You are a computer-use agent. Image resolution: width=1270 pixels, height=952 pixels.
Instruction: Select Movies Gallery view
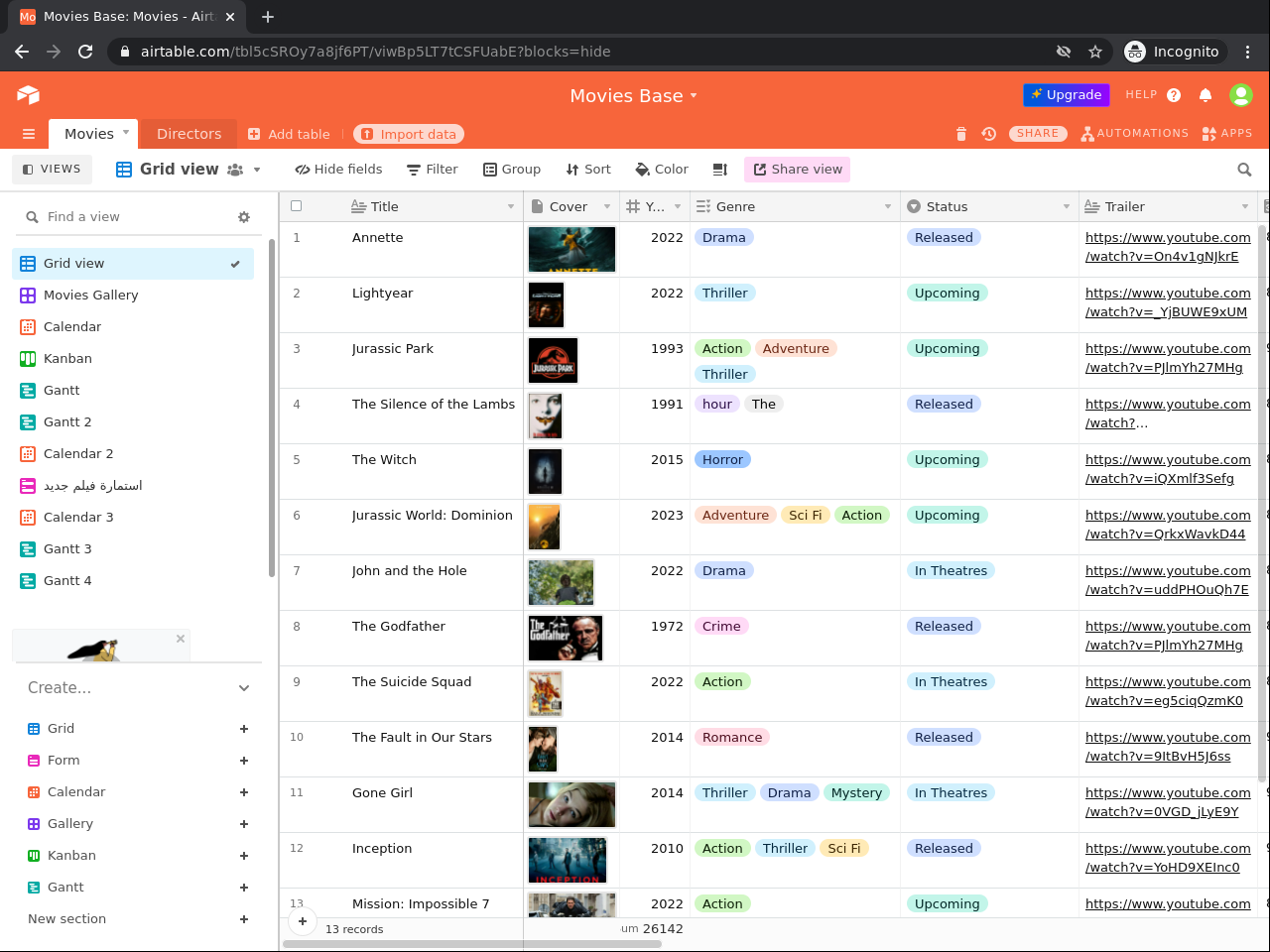point(90,296)
